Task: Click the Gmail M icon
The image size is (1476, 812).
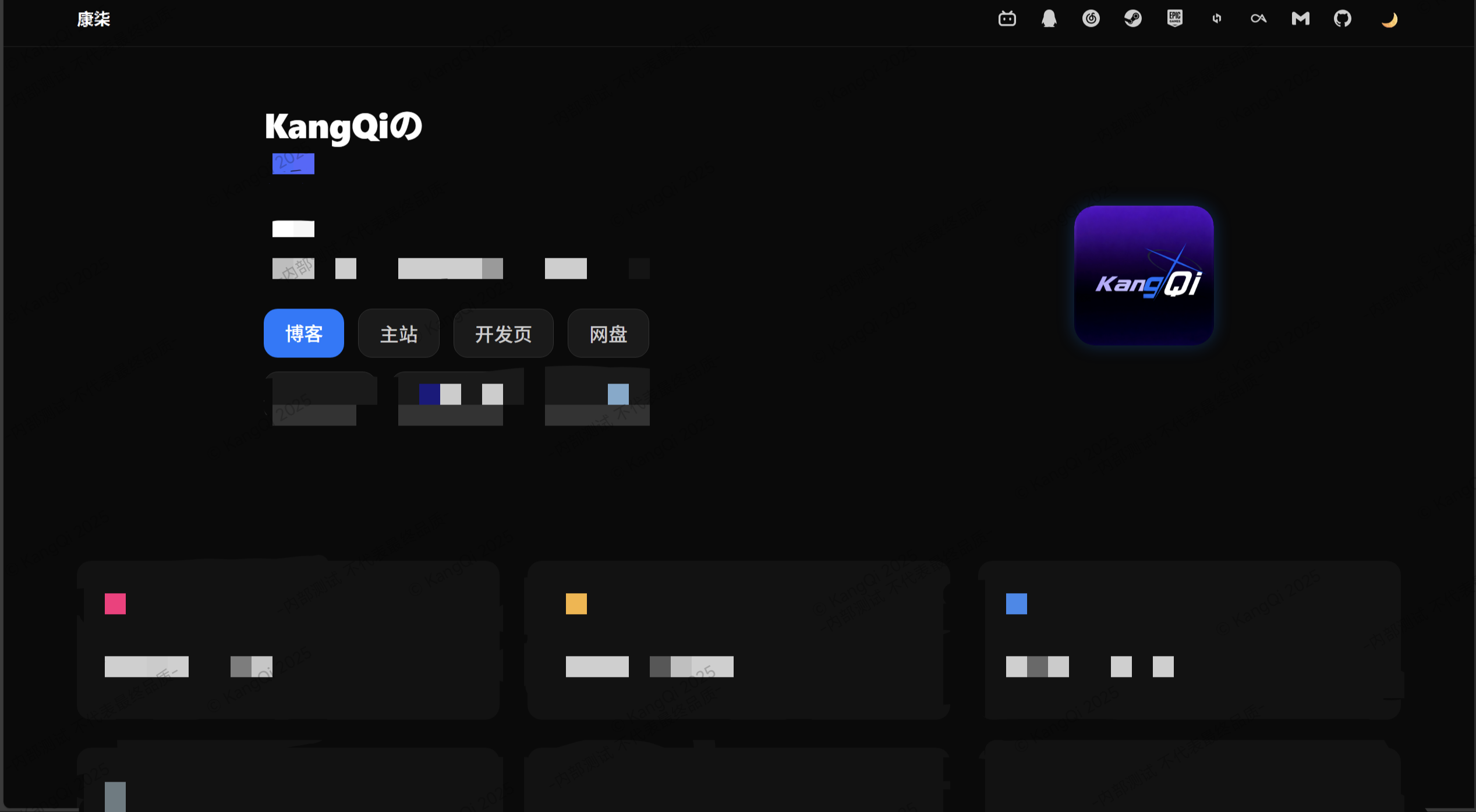Action: [x=1300, y=19]
